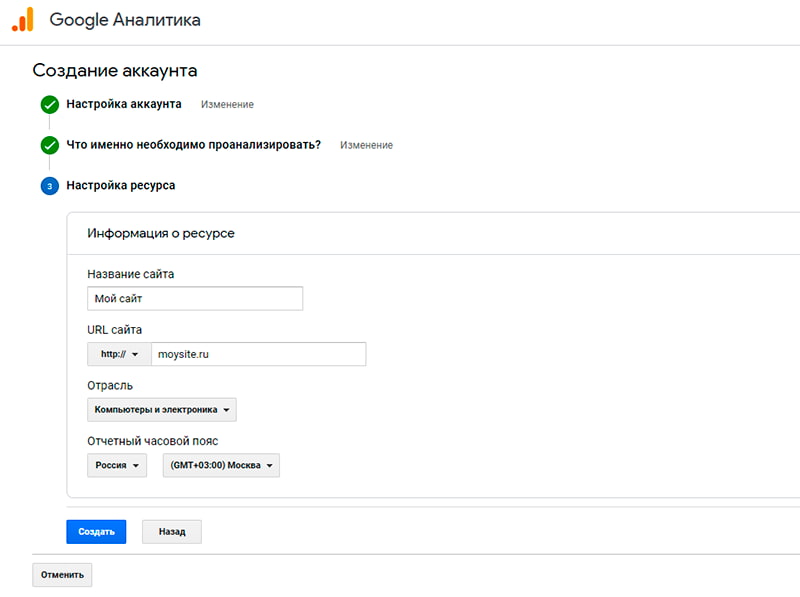
Task: Click the Создать button
Action: 95,531
